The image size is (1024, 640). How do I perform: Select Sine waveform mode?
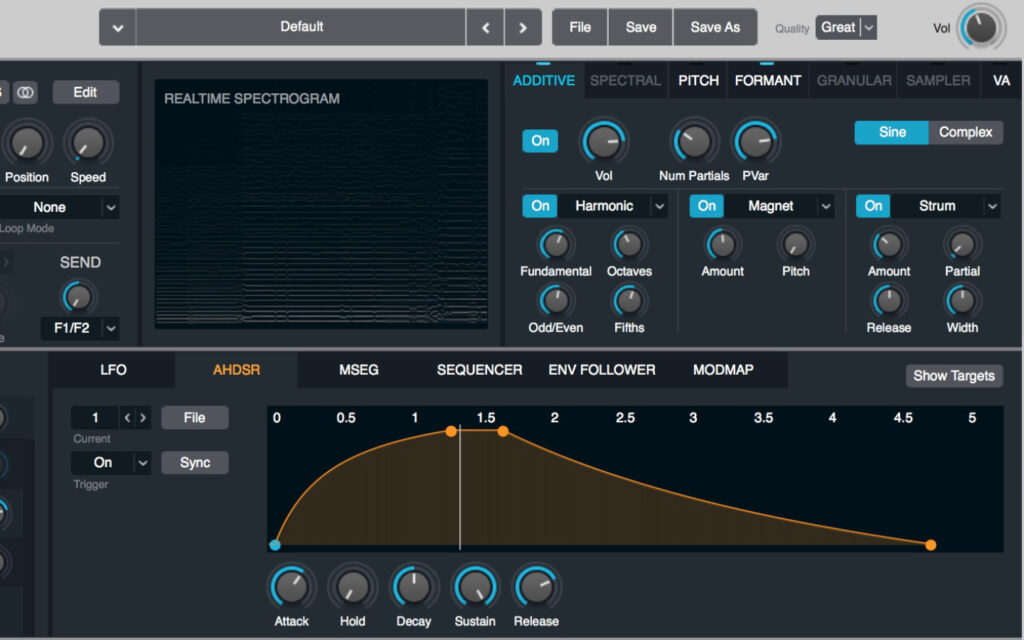(x=891, y=133)
